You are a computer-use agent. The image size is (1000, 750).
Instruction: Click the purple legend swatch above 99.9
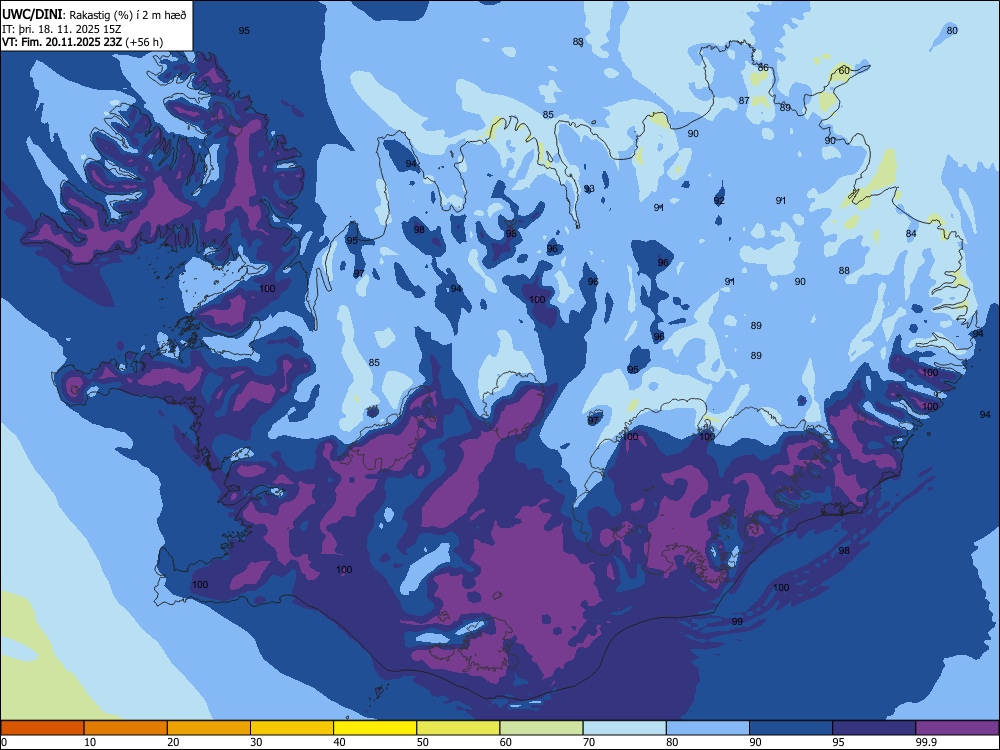957,728
